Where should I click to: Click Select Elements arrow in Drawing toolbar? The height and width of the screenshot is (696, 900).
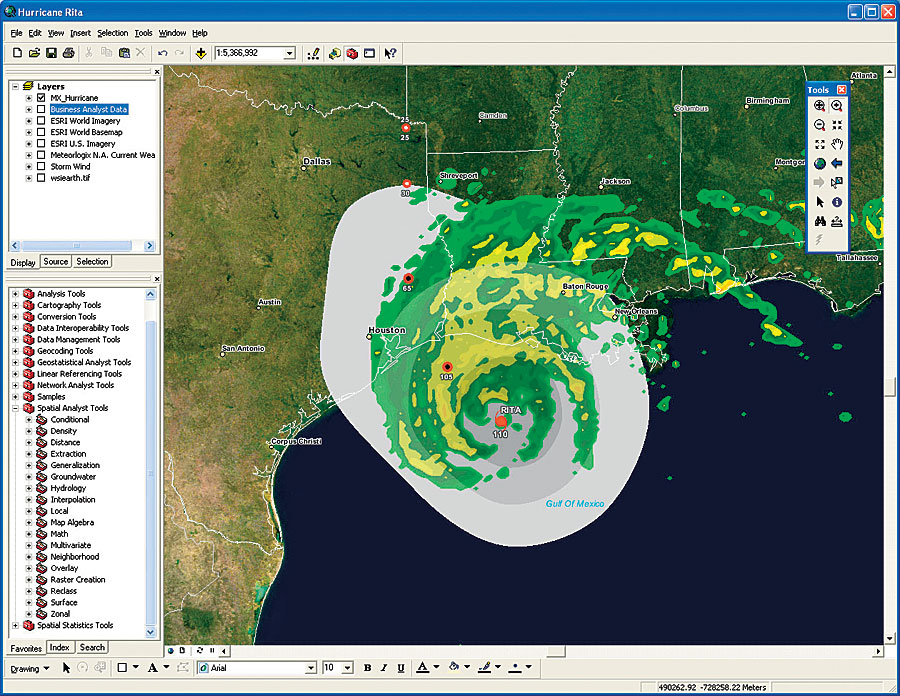[x=66, y=667]
